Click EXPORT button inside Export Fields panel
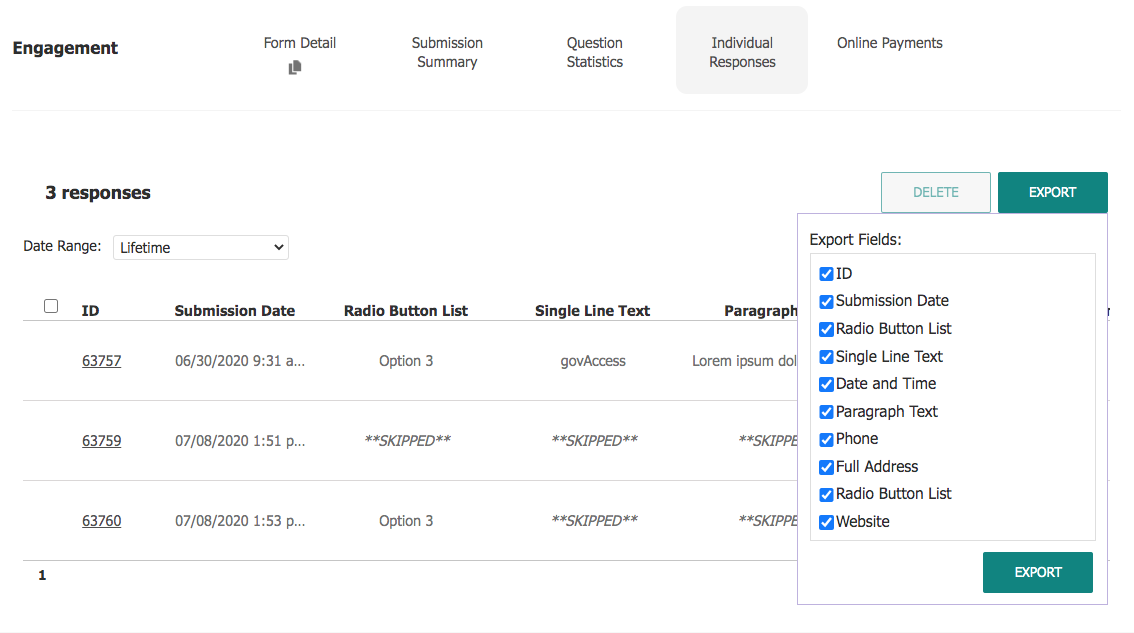This screenshot has width=1134, height=633. tap(1037, 572)
